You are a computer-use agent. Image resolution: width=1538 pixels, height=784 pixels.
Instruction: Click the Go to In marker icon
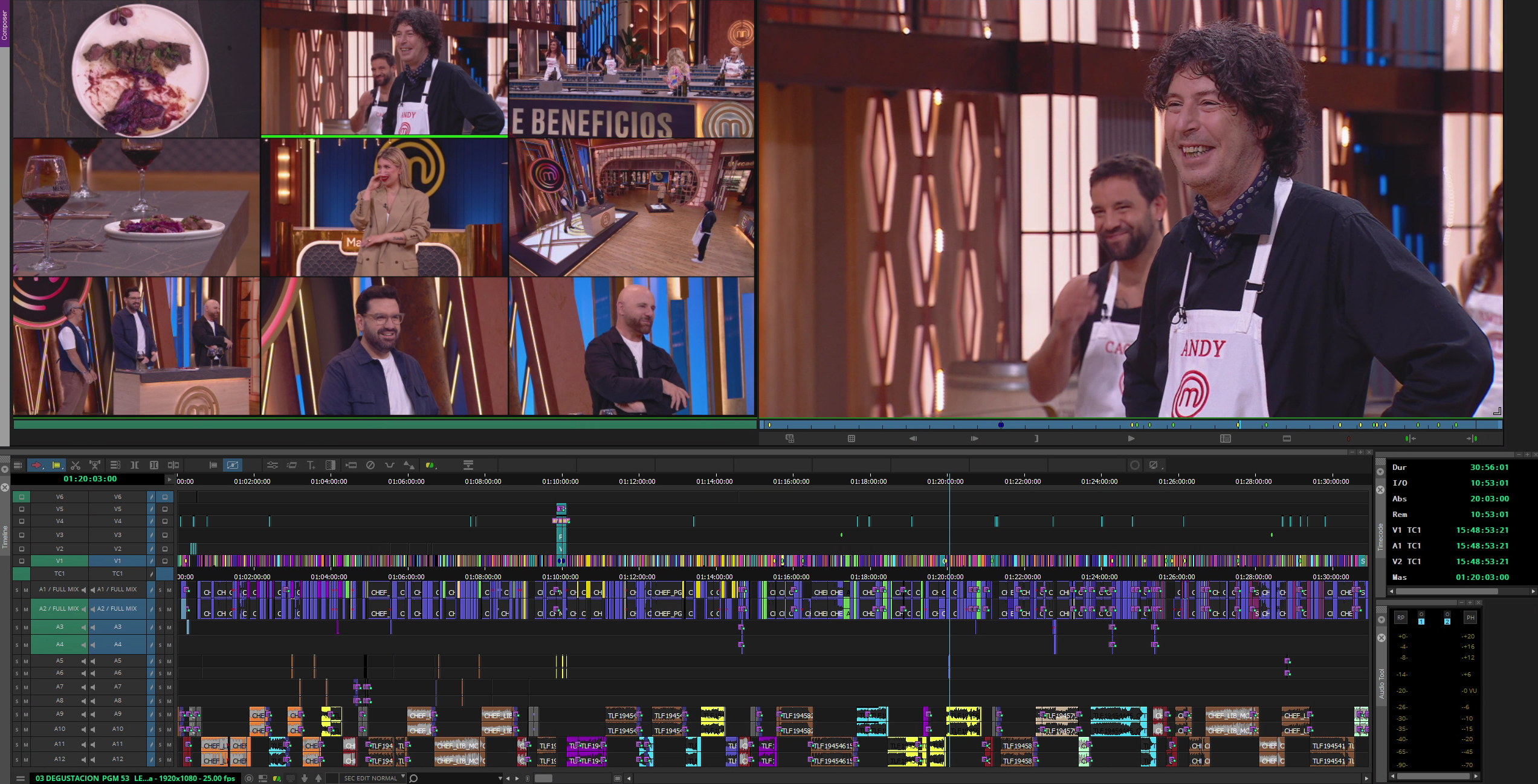coord(1410,439)
